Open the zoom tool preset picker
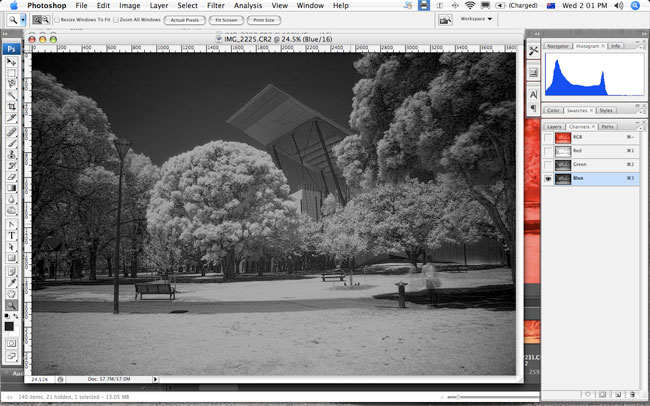 23,19
